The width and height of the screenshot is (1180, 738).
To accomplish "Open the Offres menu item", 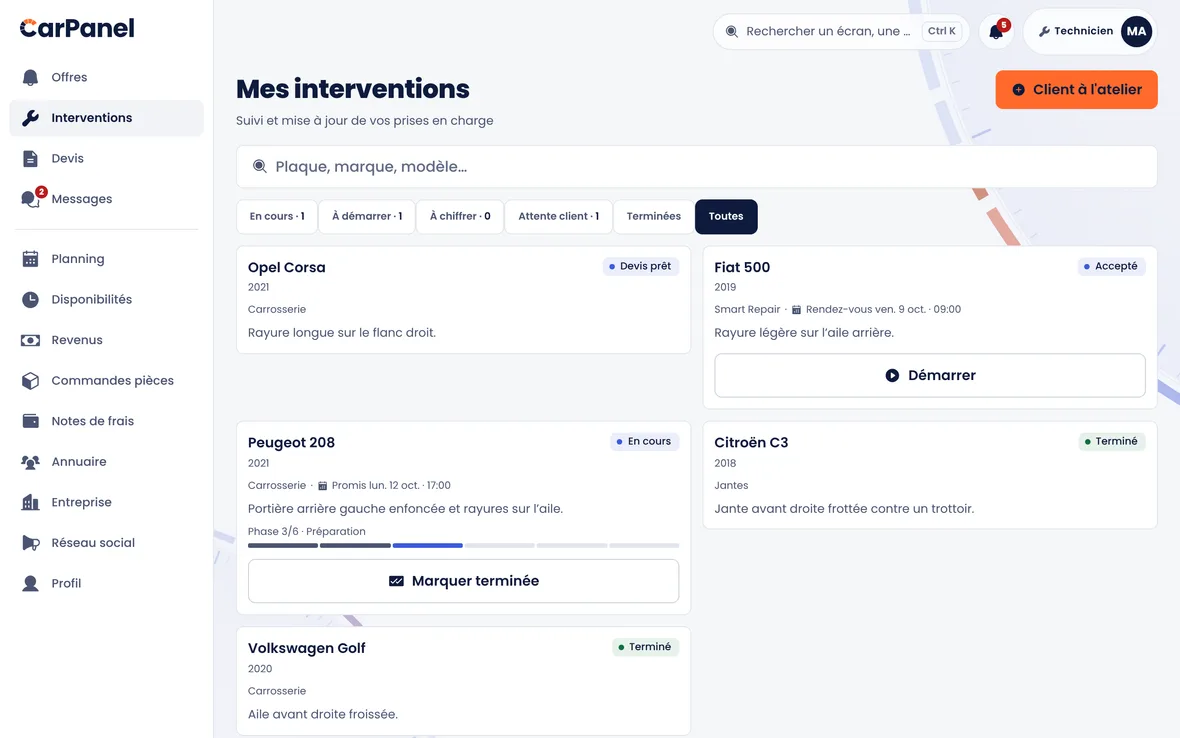I will pos(106,77).
